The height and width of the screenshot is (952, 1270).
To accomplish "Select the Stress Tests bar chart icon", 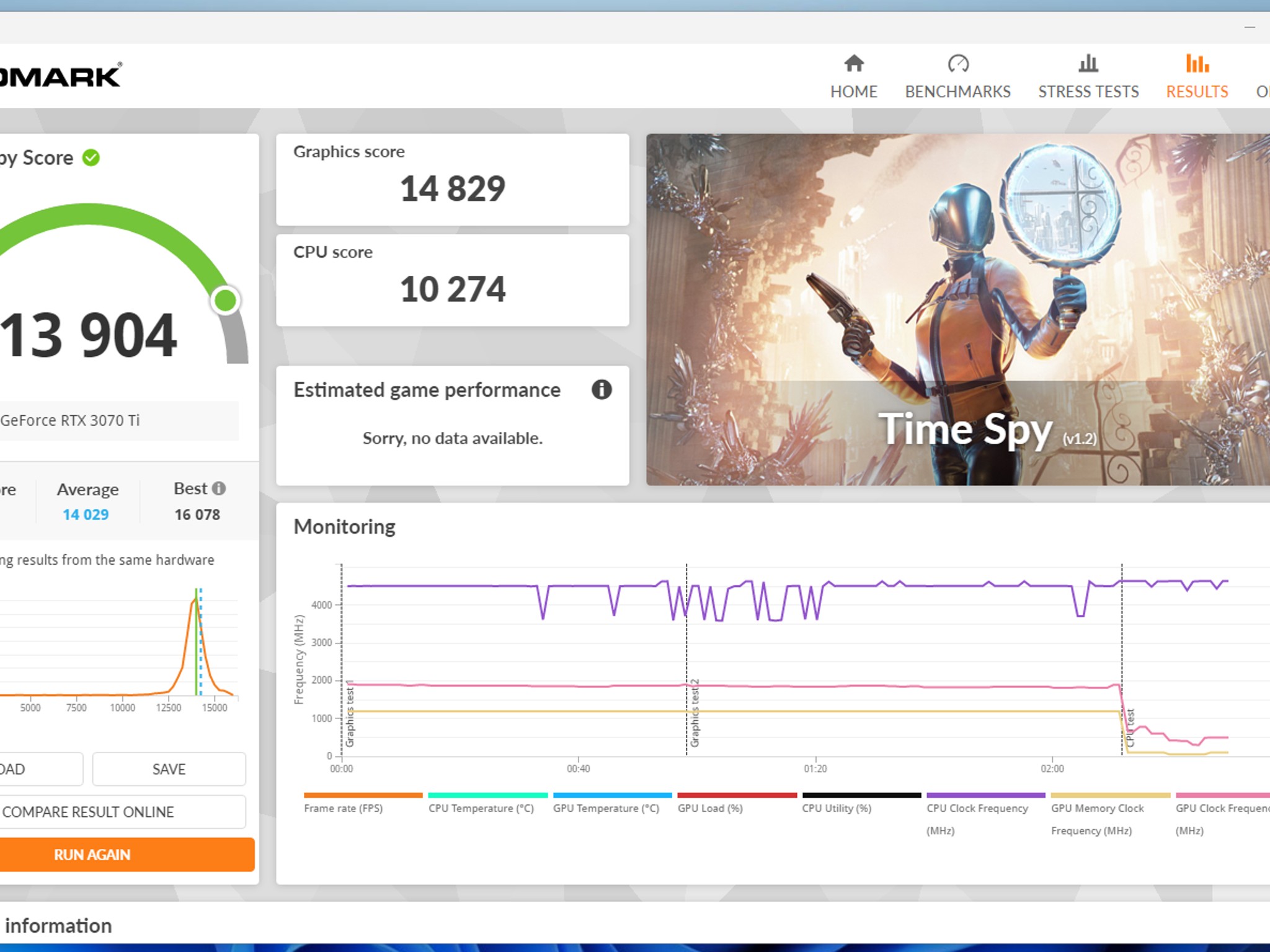I will [1088, 64].
